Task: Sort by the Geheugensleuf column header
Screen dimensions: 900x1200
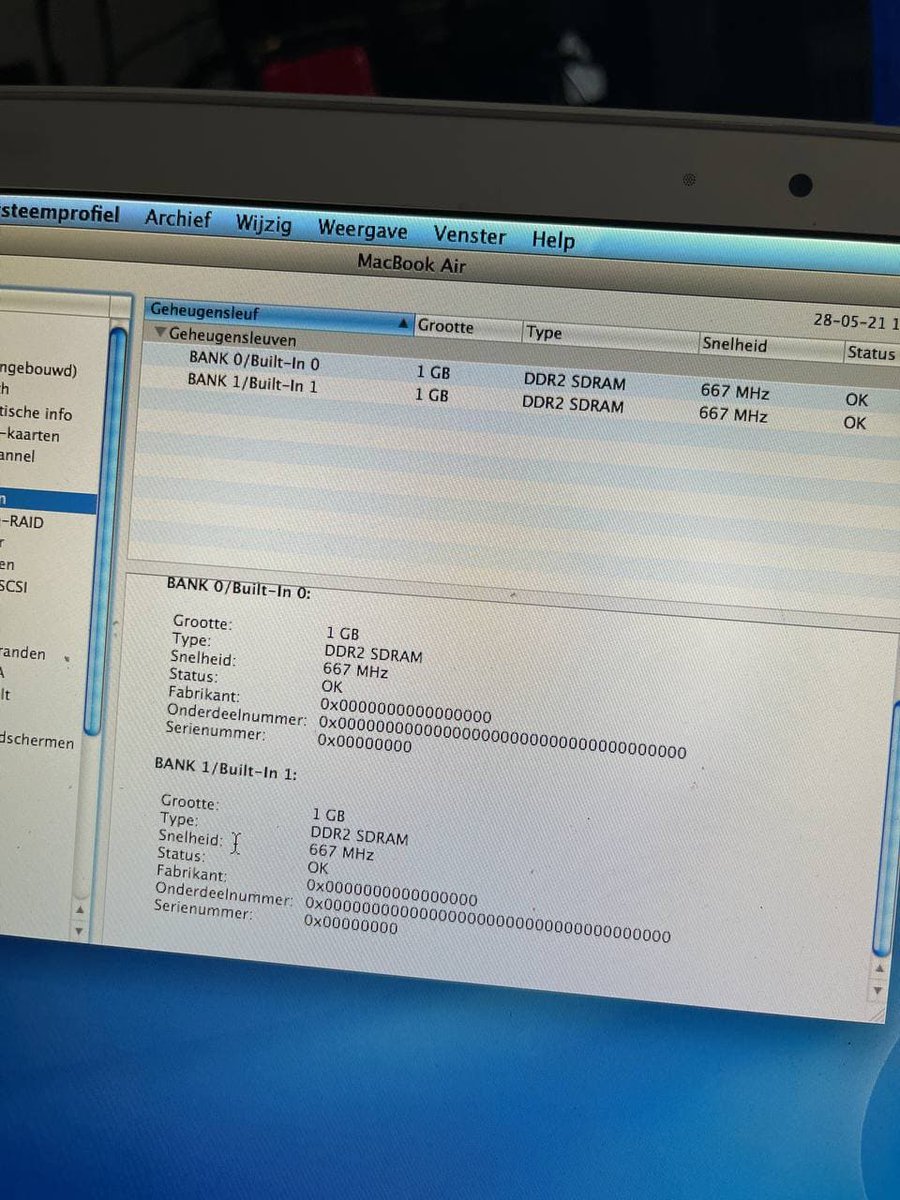Action: (278, 315)
